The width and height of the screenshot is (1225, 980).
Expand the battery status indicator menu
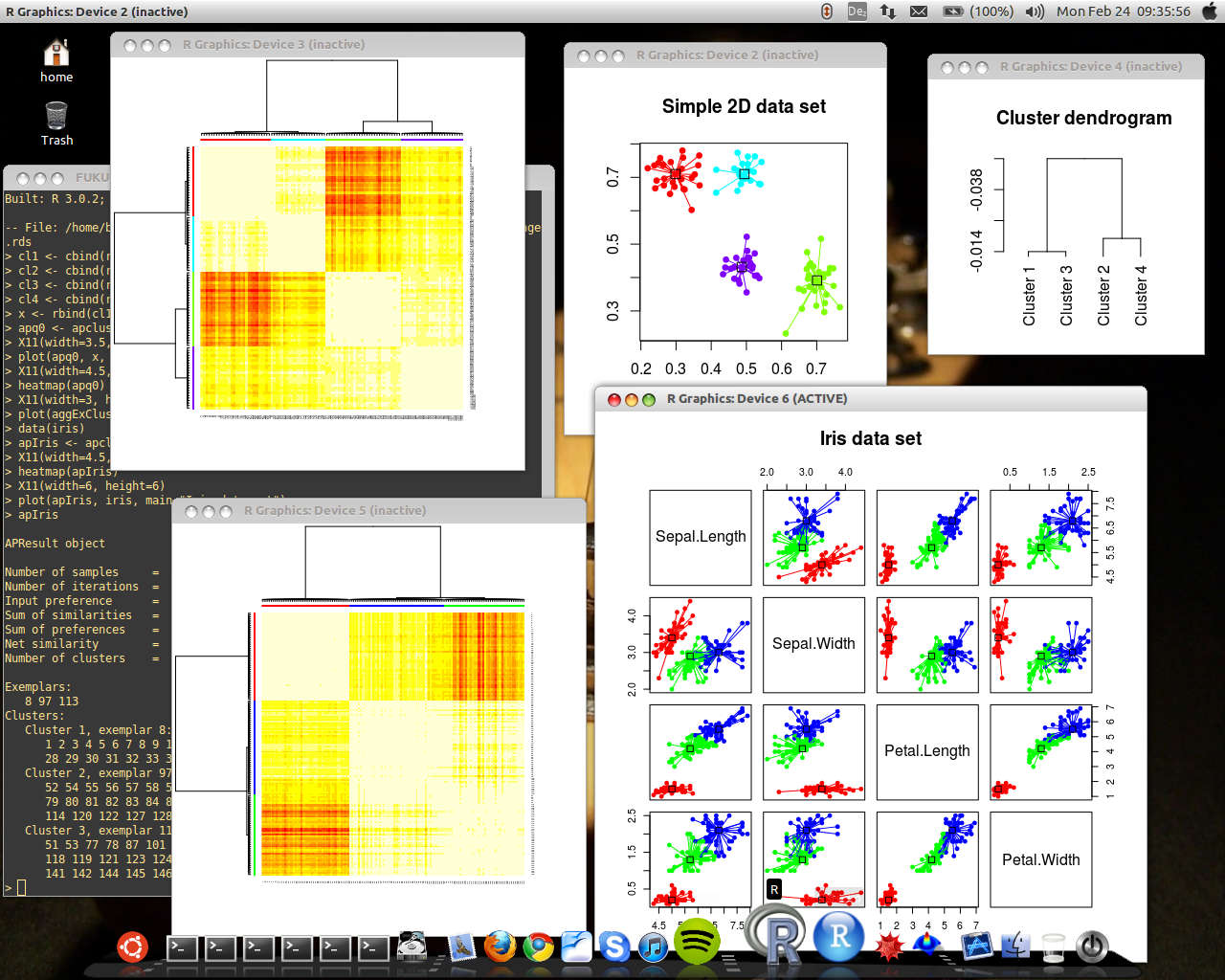pos(977,11)
